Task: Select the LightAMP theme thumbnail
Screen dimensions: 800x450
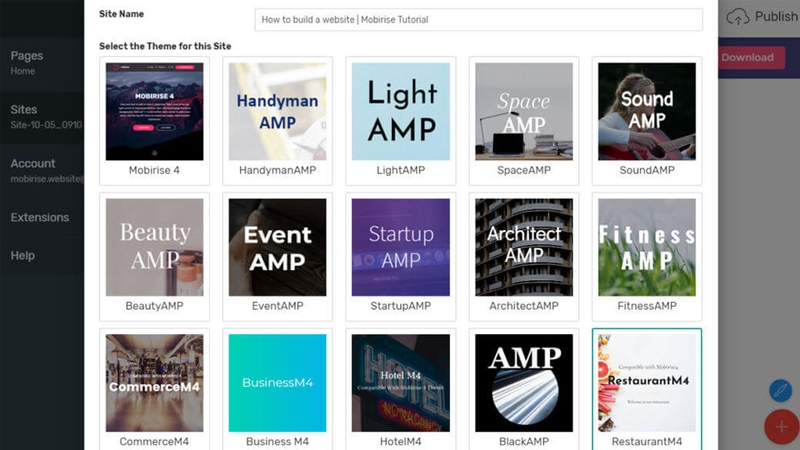Action: 401,111
